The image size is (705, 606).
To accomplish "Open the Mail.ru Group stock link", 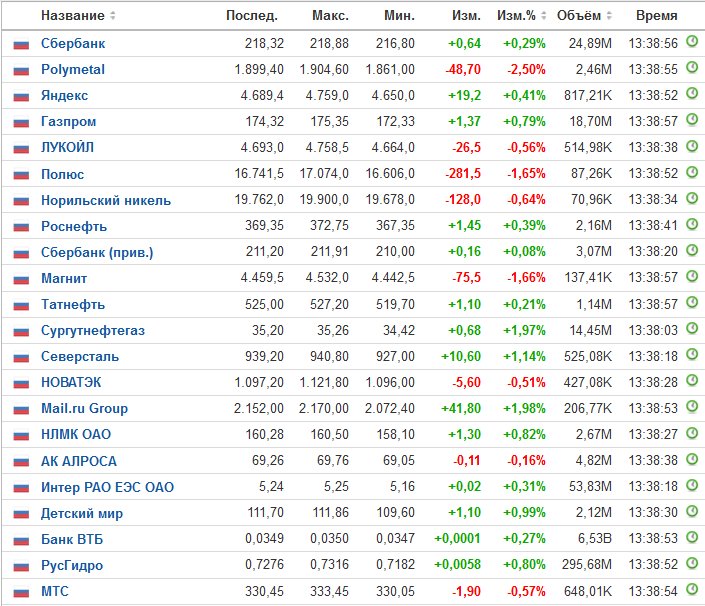I will [85, 409].
